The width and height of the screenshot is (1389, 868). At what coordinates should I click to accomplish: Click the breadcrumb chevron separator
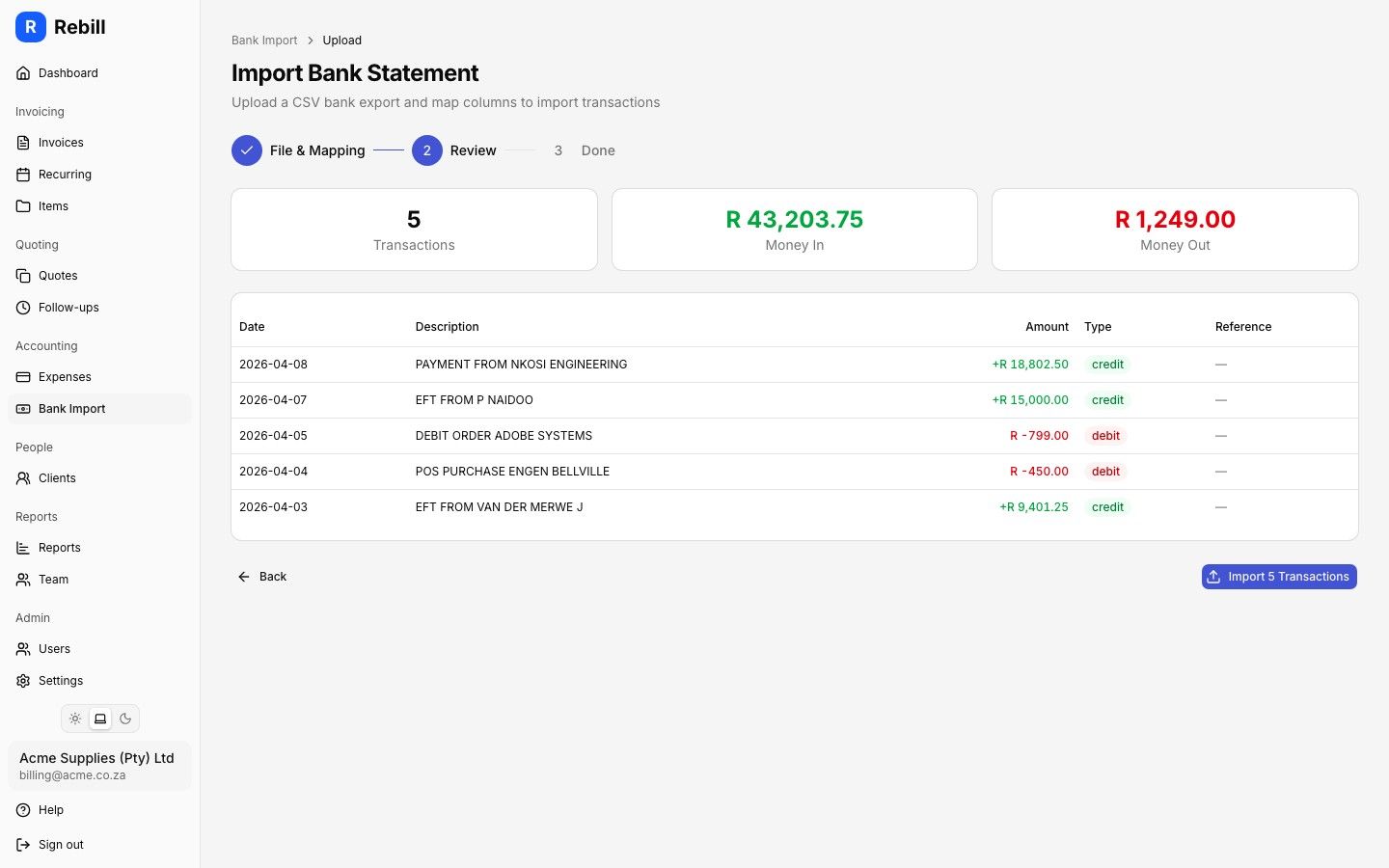point(311,41)
